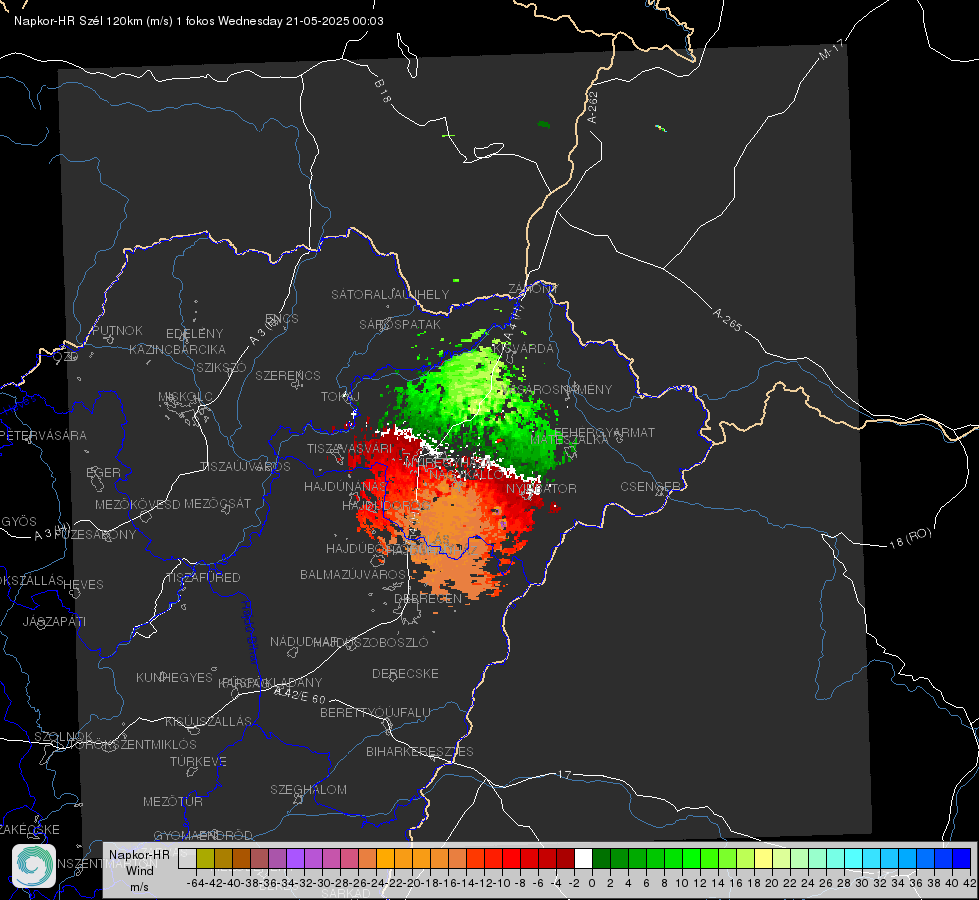This screenshot has height=900, width=979.
Task: Click the 'BERETTYÓÚJFALU' city label
Action: (375, 713)
